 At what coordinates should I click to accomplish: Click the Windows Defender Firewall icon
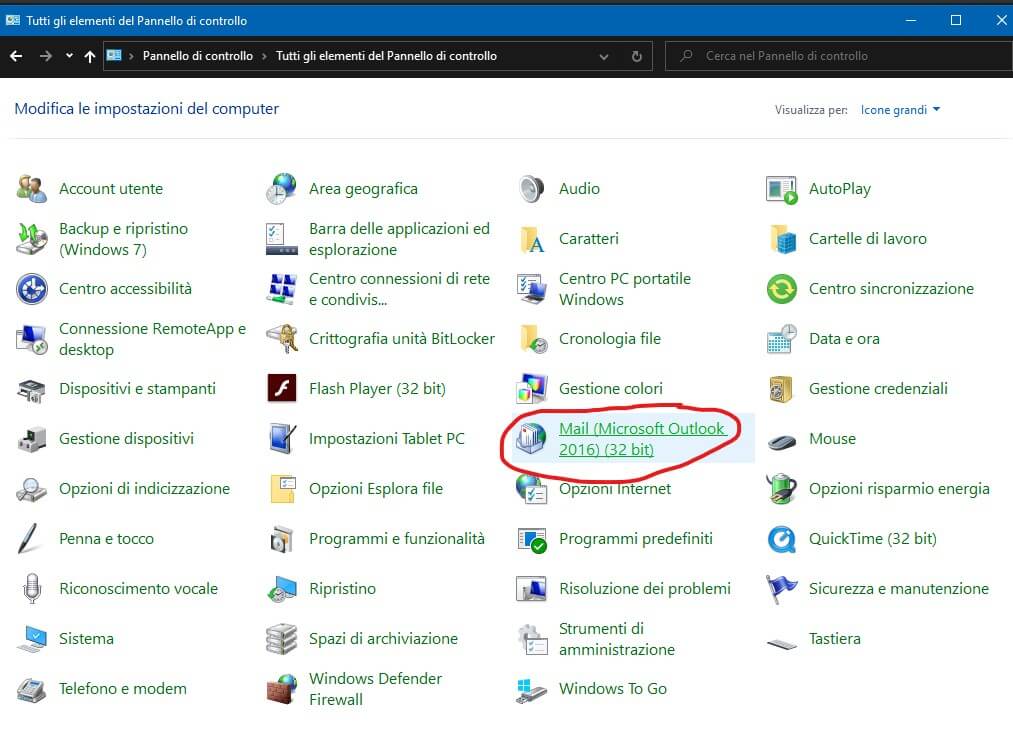tap(282, 689)
